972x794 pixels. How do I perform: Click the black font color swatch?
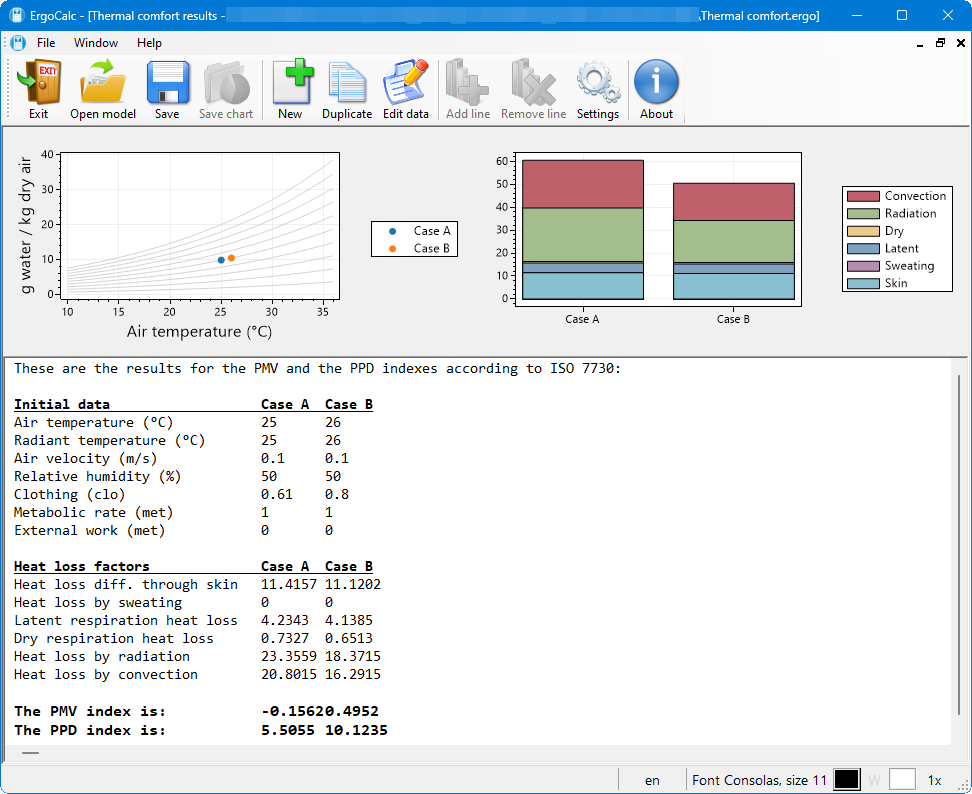coord(847,779)
